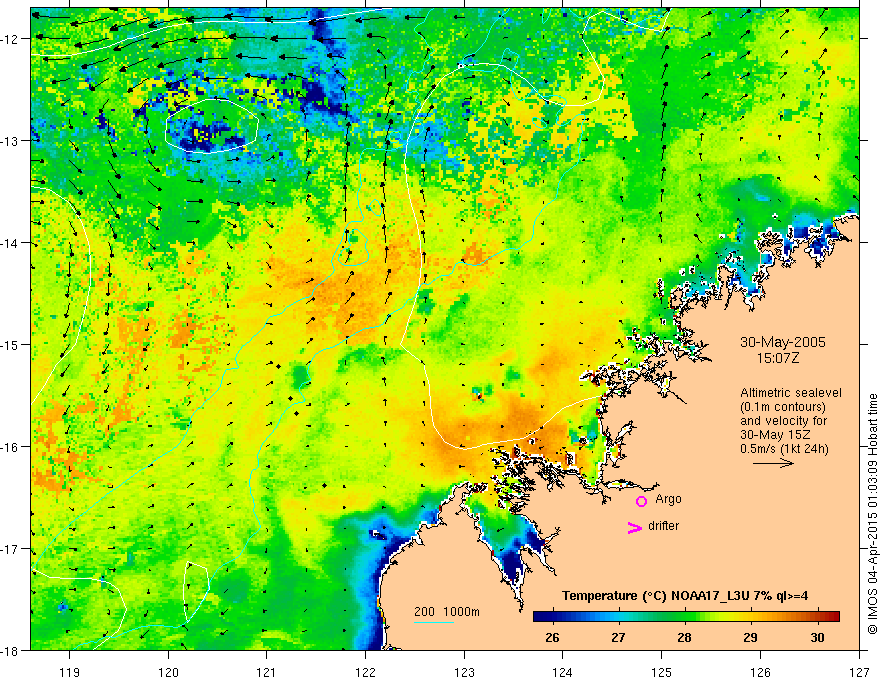Click the cyan 200 1000m depth contour legend line
Screen dimensions: 880x680
pyautogui.click(x=434, y=622)
